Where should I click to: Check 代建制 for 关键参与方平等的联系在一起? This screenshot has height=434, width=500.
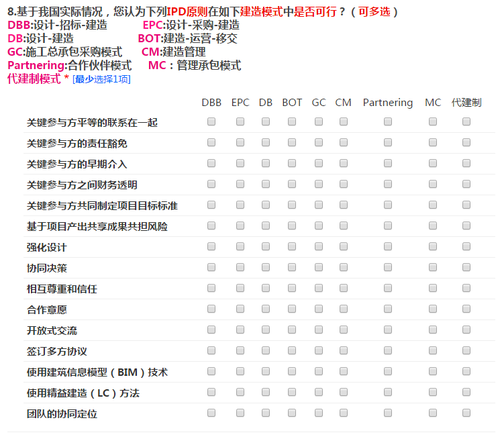click(466, 122)
